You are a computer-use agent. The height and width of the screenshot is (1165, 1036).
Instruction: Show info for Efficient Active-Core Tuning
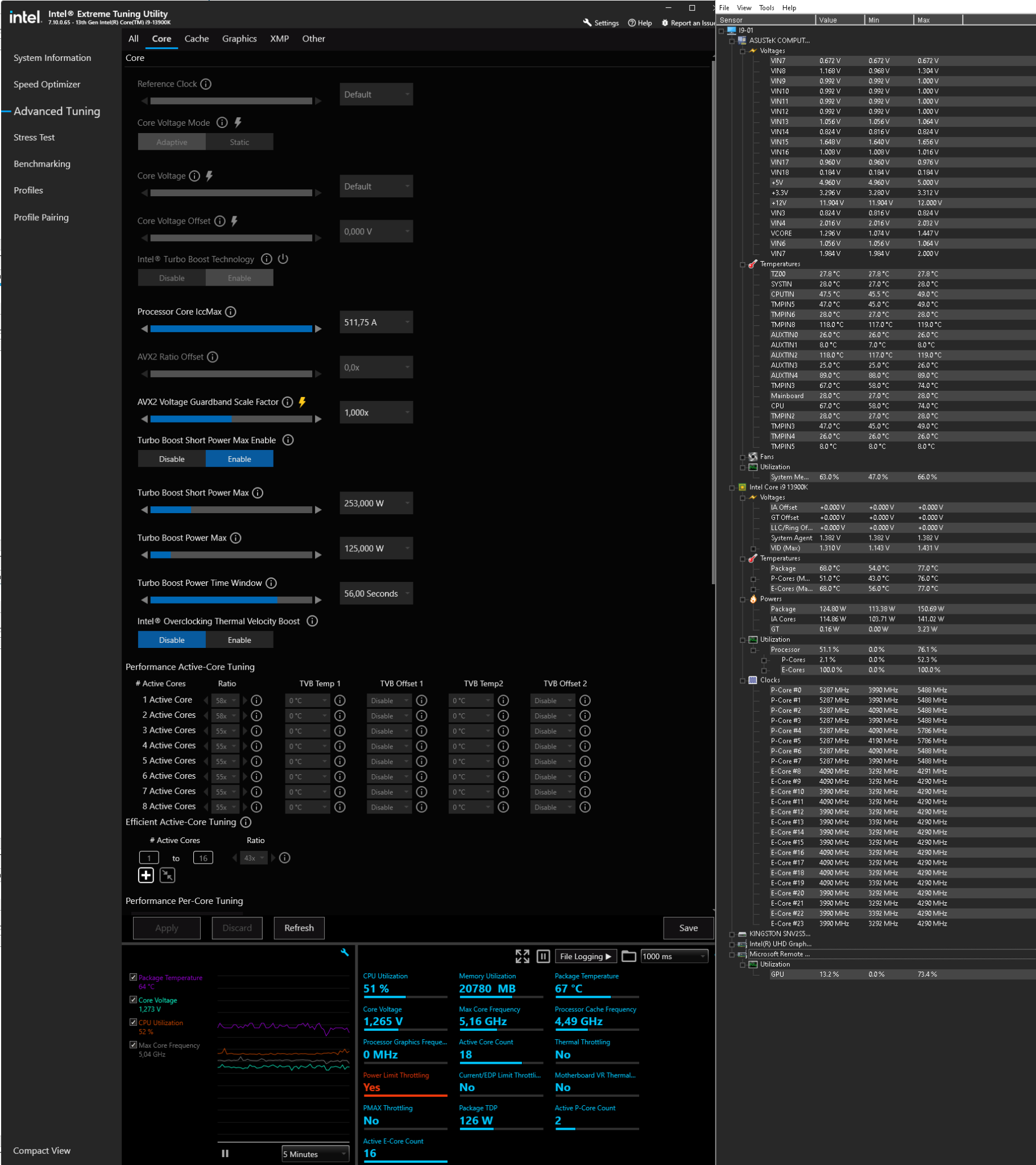(246, 822)
